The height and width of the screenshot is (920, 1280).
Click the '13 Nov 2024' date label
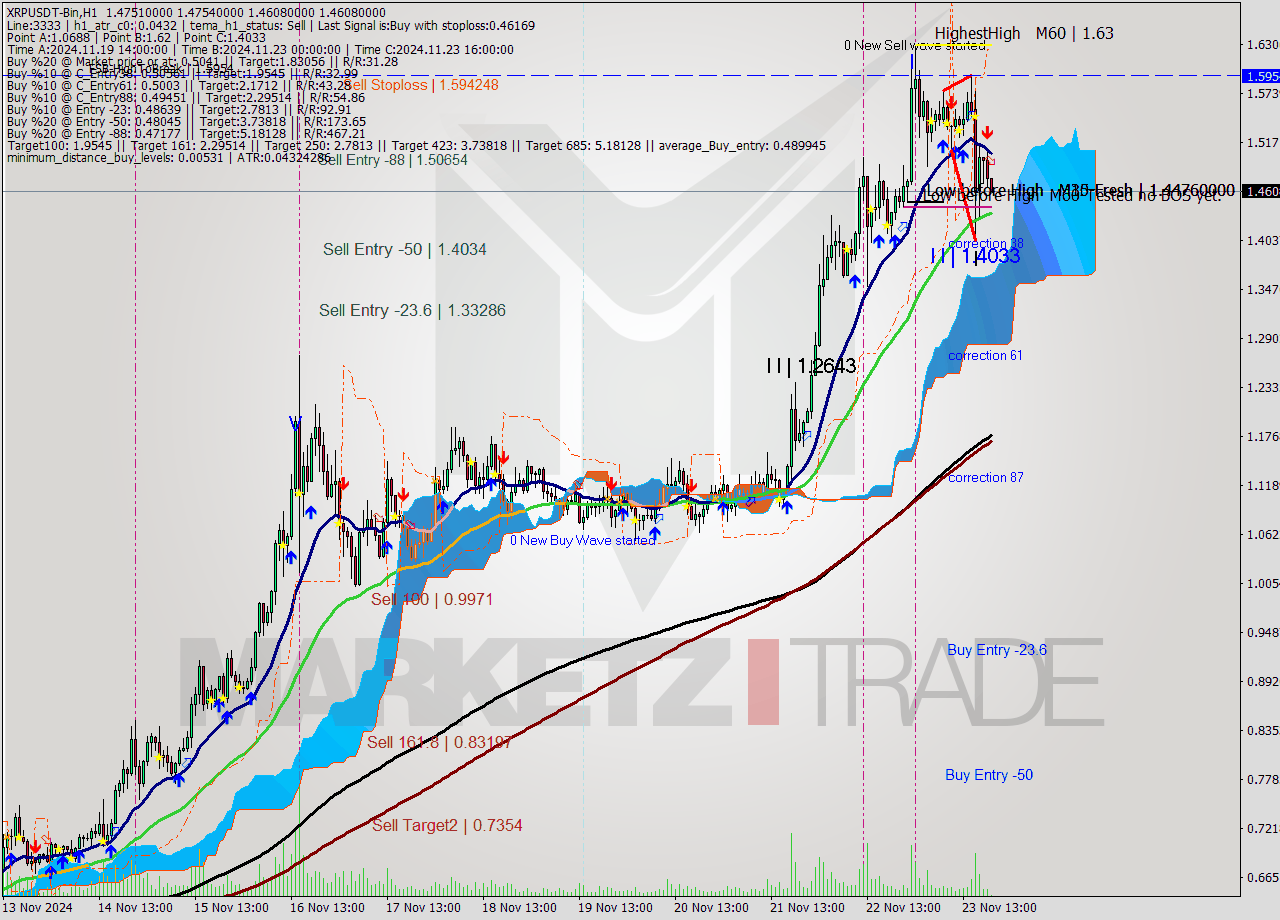38,908
